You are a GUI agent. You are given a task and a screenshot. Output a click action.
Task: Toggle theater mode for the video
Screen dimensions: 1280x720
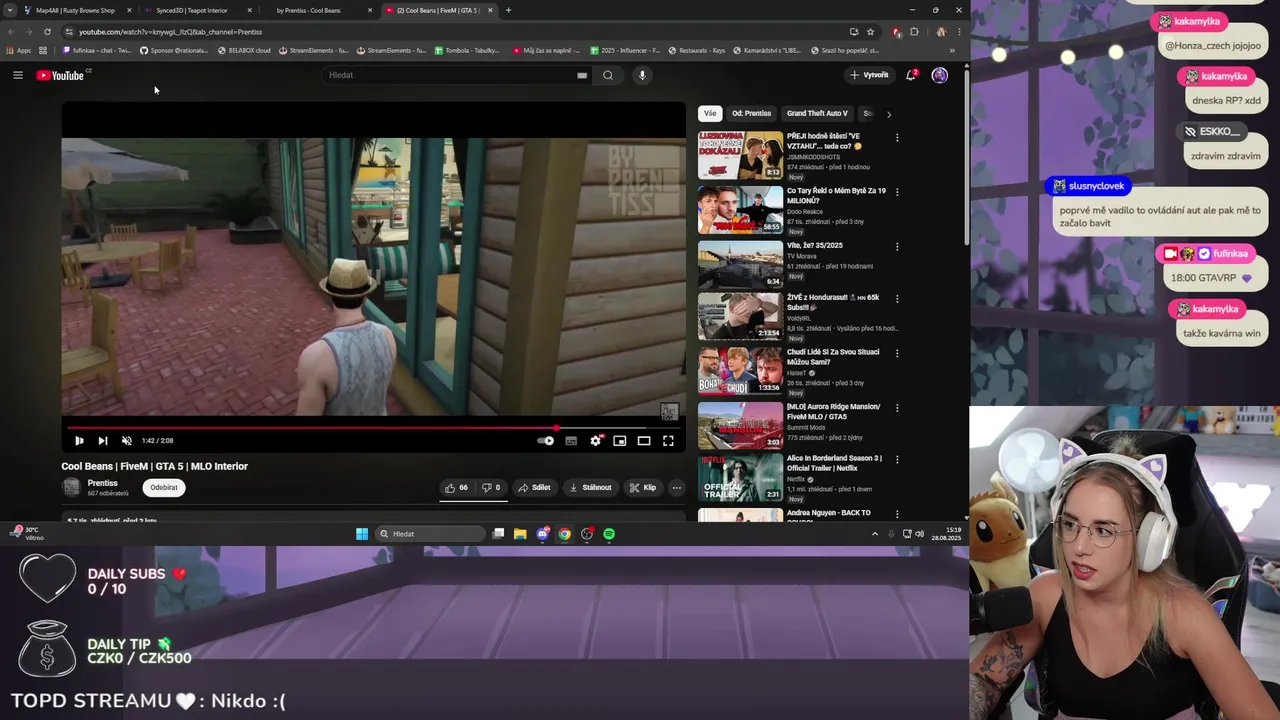[x=644, y=440]
